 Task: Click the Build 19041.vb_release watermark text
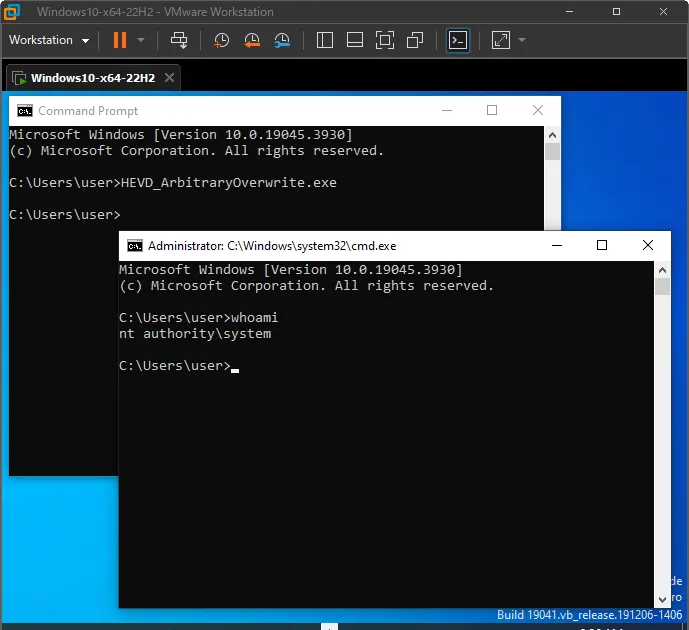589,615
